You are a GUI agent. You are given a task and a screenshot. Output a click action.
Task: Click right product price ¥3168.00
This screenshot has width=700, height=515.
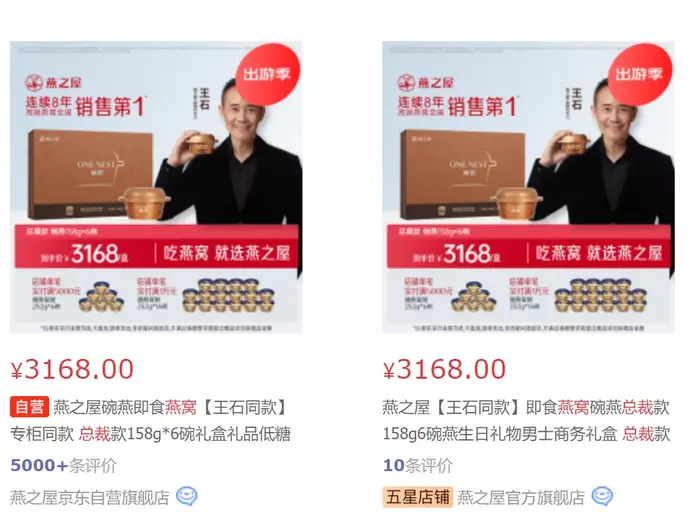(444, 369)
